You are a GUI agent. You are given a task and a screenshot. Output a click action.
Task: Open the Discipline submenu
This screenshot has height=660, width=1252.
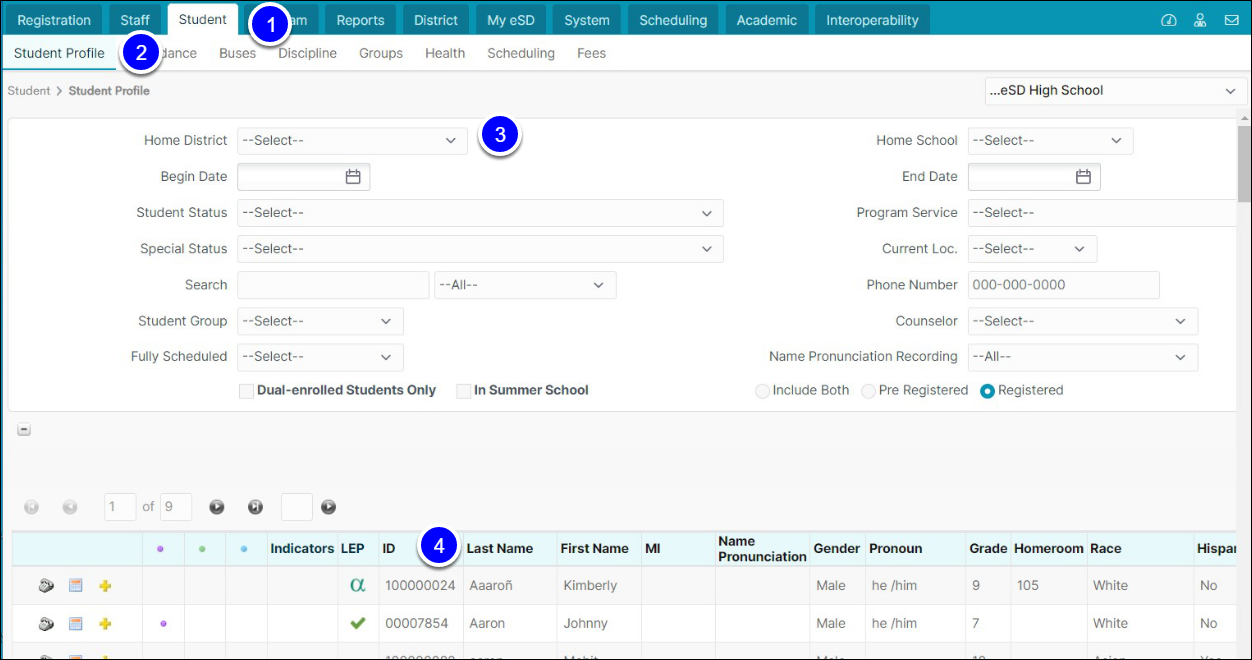coord(307,54)
